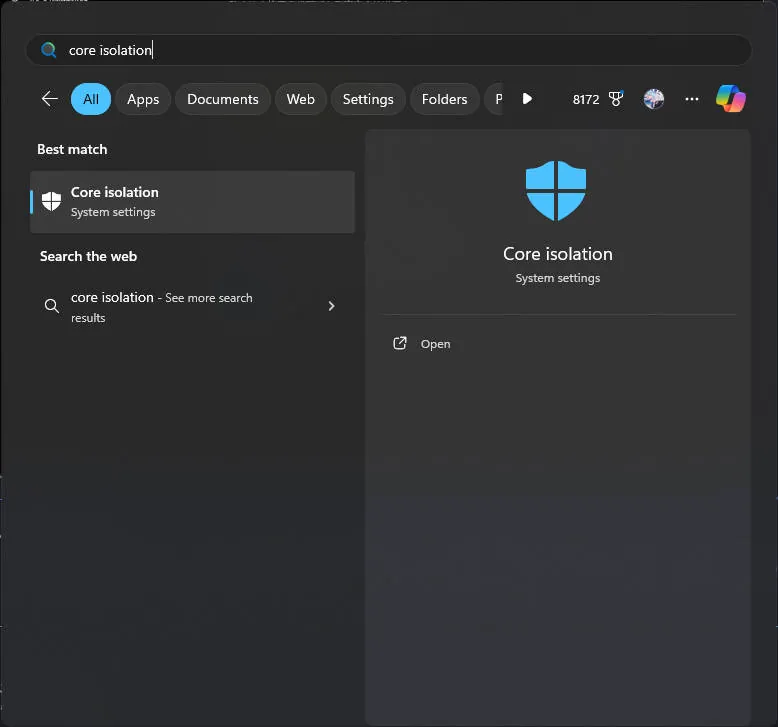
Task: Expand web result with chevron arrow
Action: (x=331, y=306)
